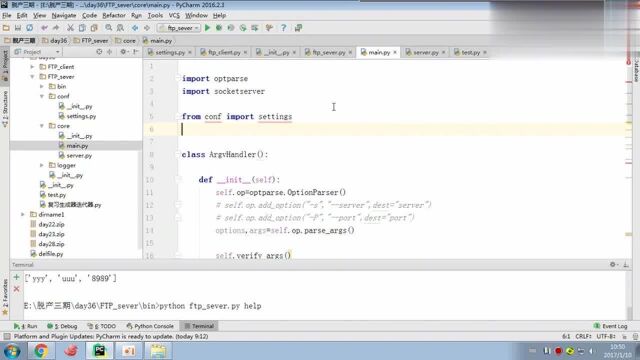Toggle the Project tool window side tab
The height and width of the screenshot is (360, 640).
[5, 64]
